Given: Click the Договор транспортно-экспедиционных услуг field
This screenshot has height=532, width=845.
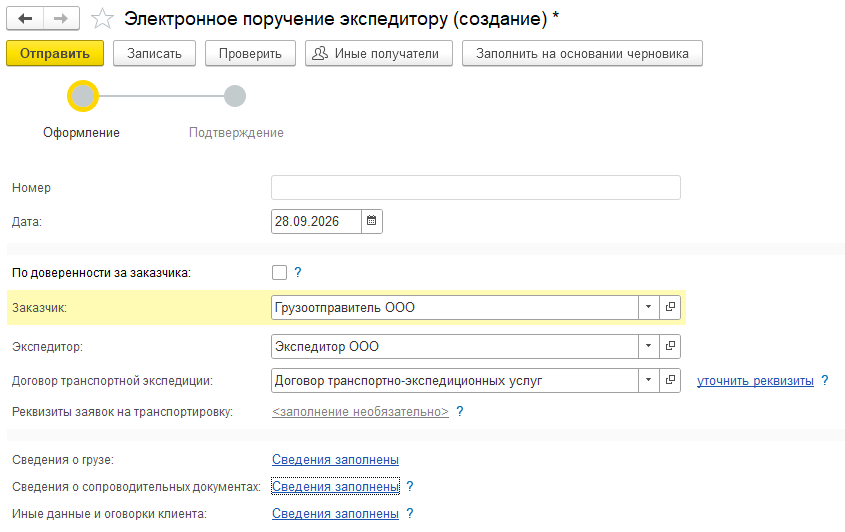Looking at the screenshot, I should click(455, 380).
